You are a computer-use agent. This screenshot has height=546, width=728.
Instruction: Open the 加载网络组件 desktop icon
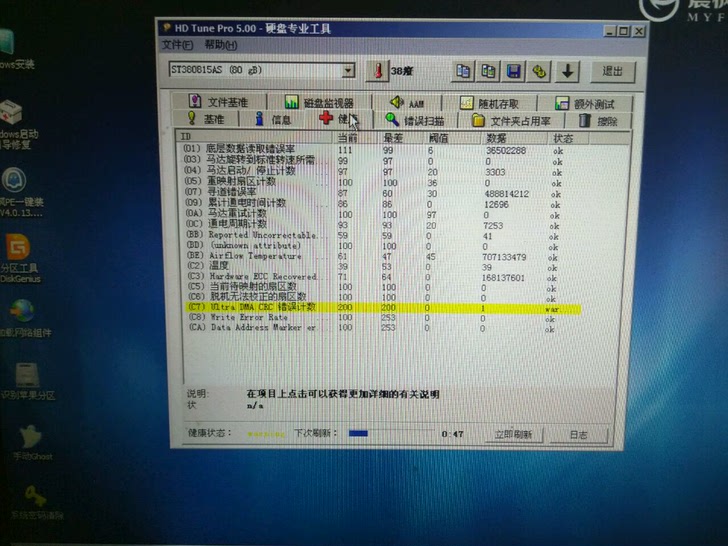pos(24,318)
